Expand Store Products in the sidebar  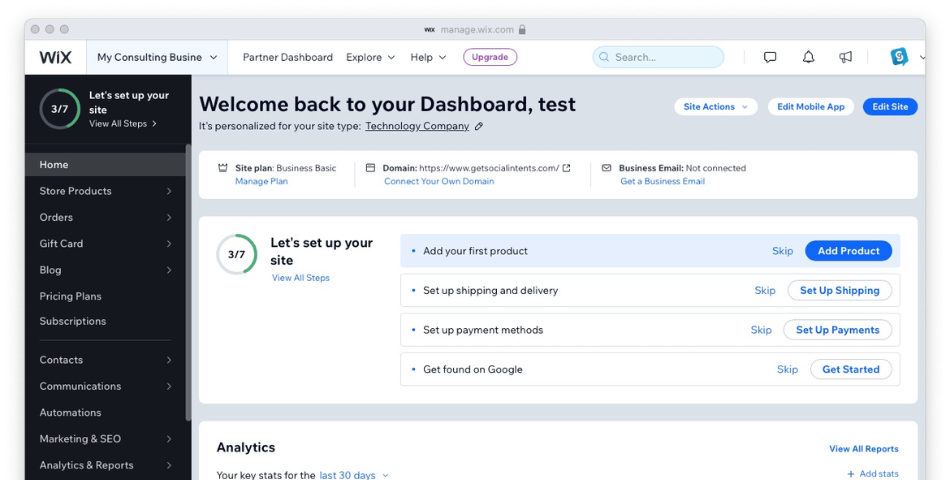[105, 191]
